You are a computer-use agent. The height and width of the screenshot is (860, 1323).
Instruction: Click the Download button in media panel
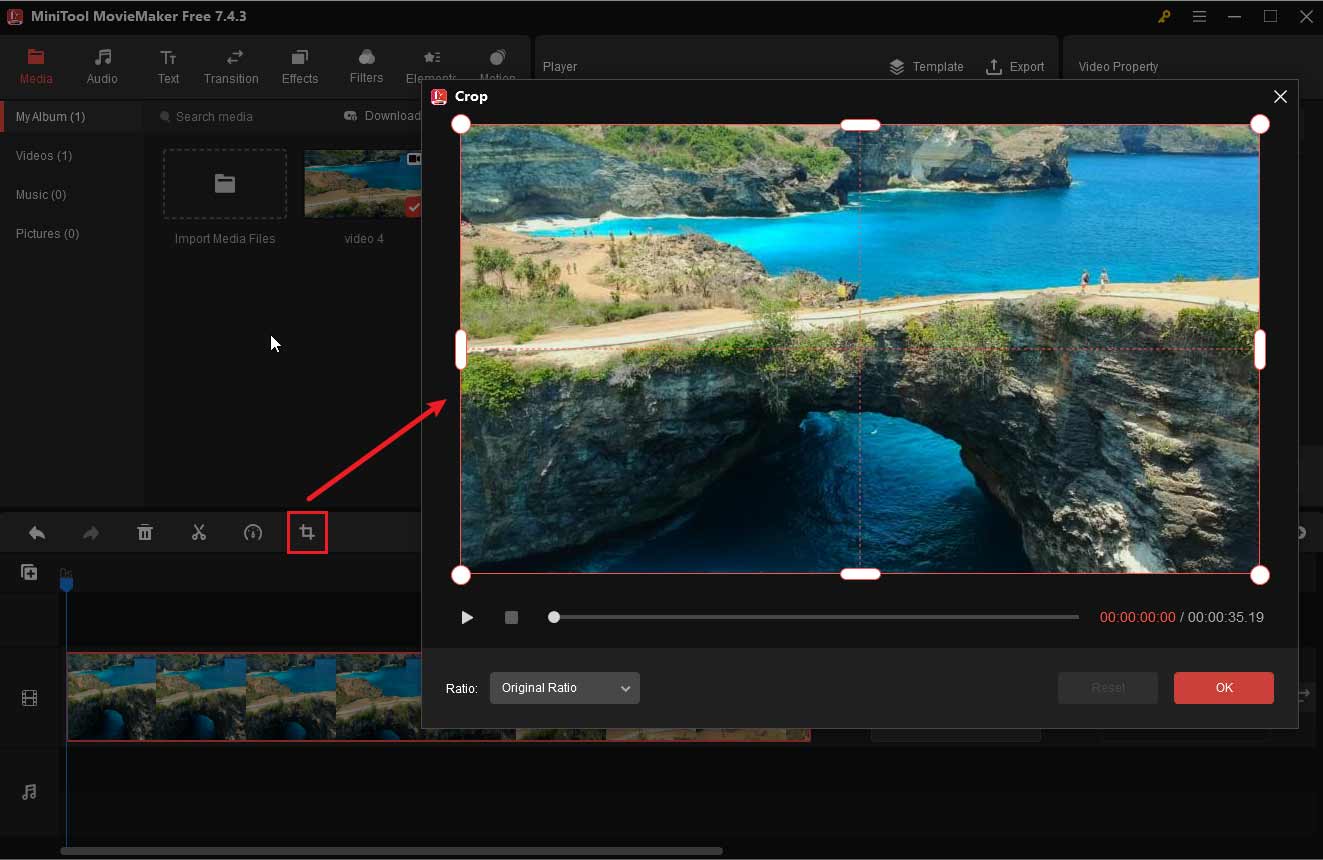click(x=383, y=116)
